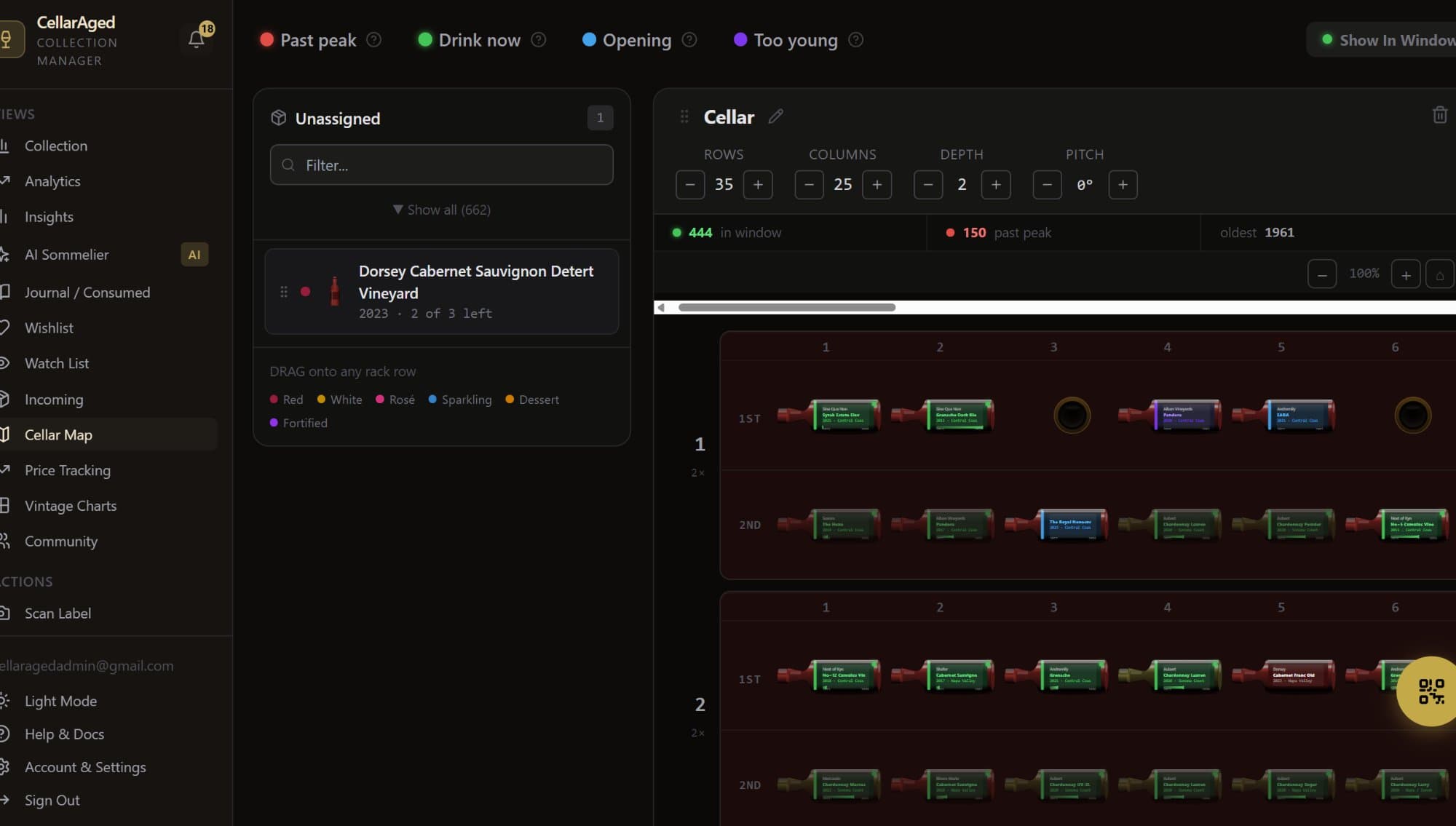Toggle the Opening status legend filter
1456x826 pixels.
click(627, 40)
